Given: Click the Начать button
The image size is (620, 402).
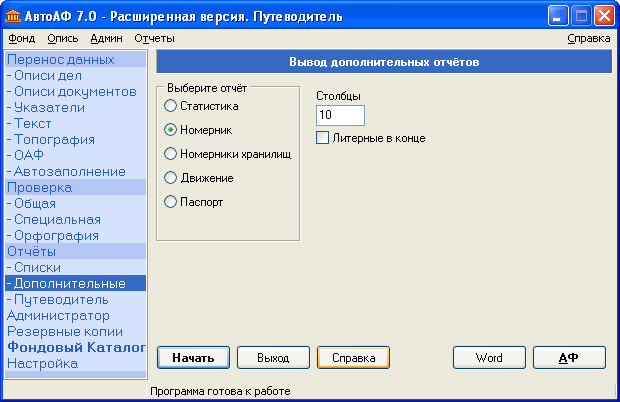Looking at the screenshot, I should (193, 358).
